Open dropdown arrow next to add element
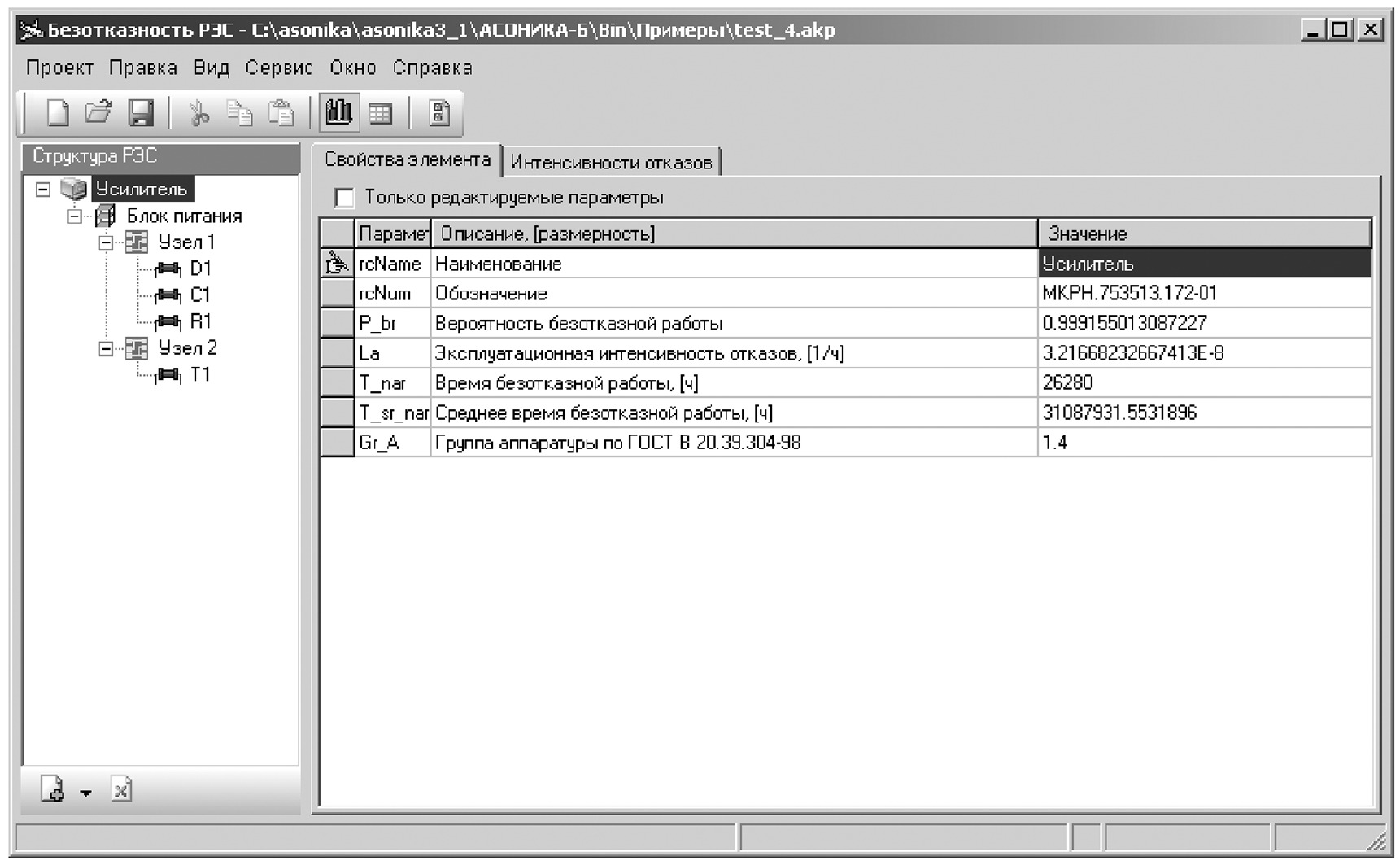The height and width of the screenshot is (865, 1400). coord(85,793)
